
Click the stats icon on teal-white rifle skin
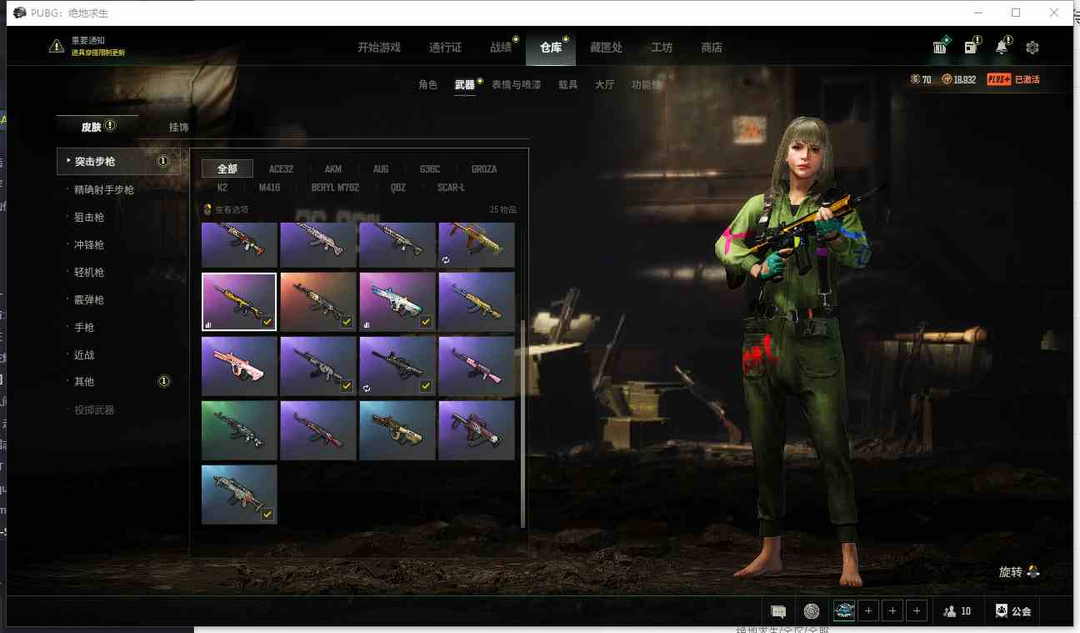[366, 324]
